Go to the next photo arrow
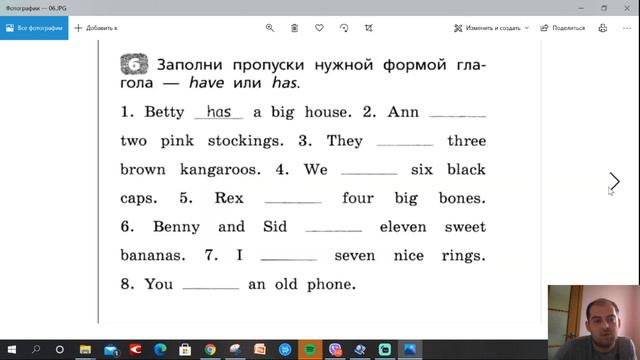Viewport: 640px width, 360px height. tap(615, 181)
